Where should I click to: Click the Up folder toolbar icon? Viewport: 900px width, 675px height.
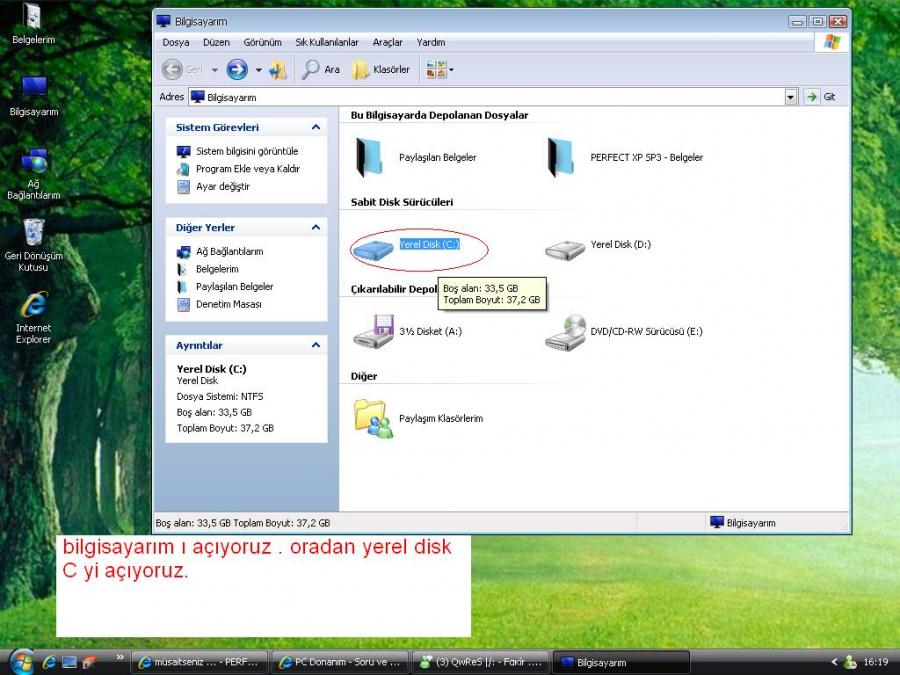(277, 69)
